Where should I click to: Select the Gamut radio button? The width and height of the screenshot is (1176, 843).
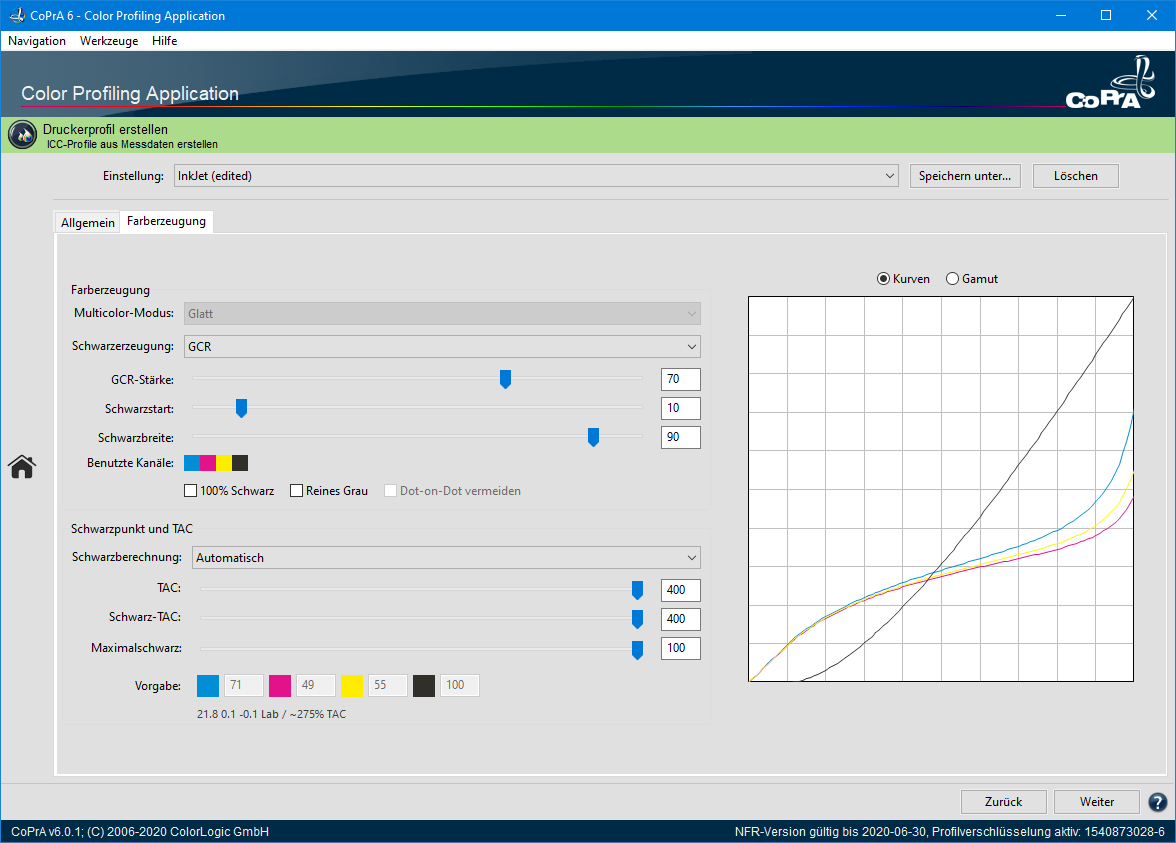pyautogui.click(x=952, y=279)
